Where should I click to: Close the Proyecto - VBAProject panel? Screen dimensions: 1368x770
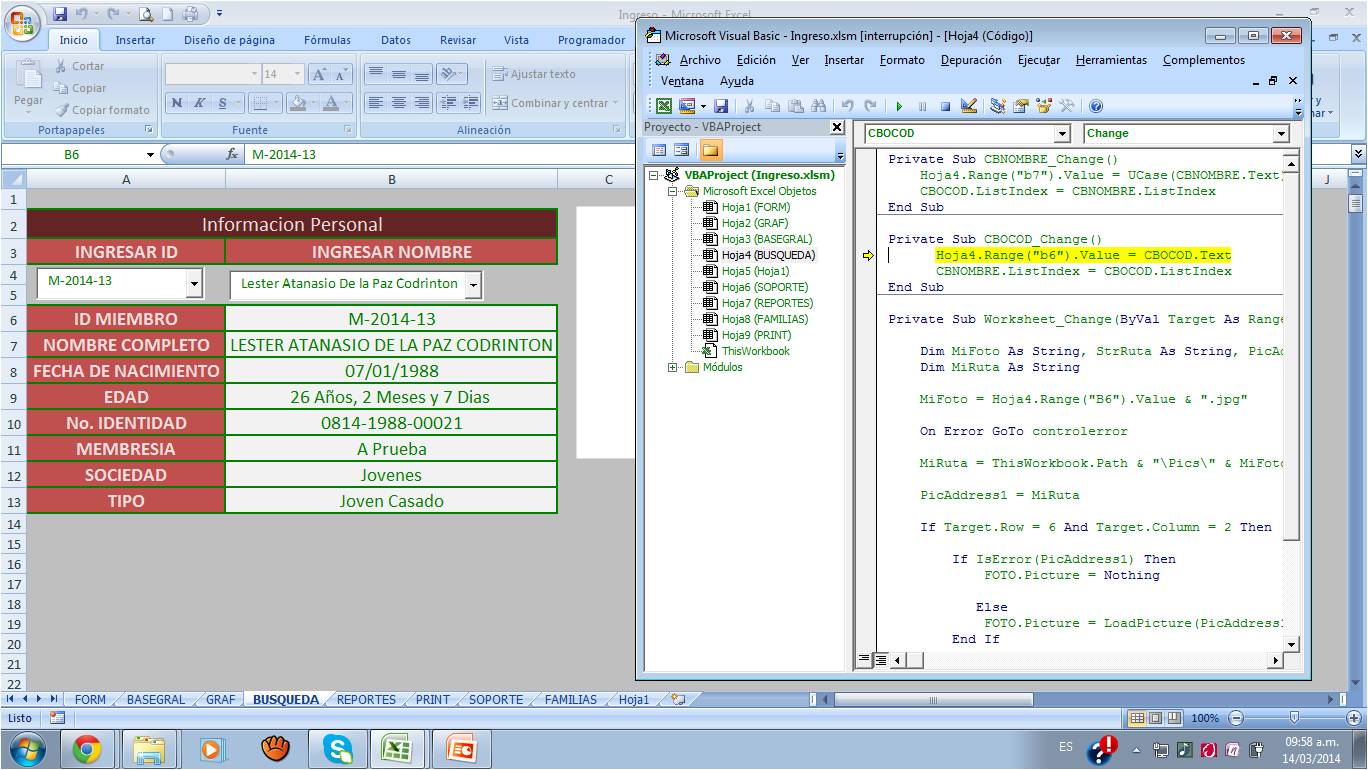coord(837,127)
